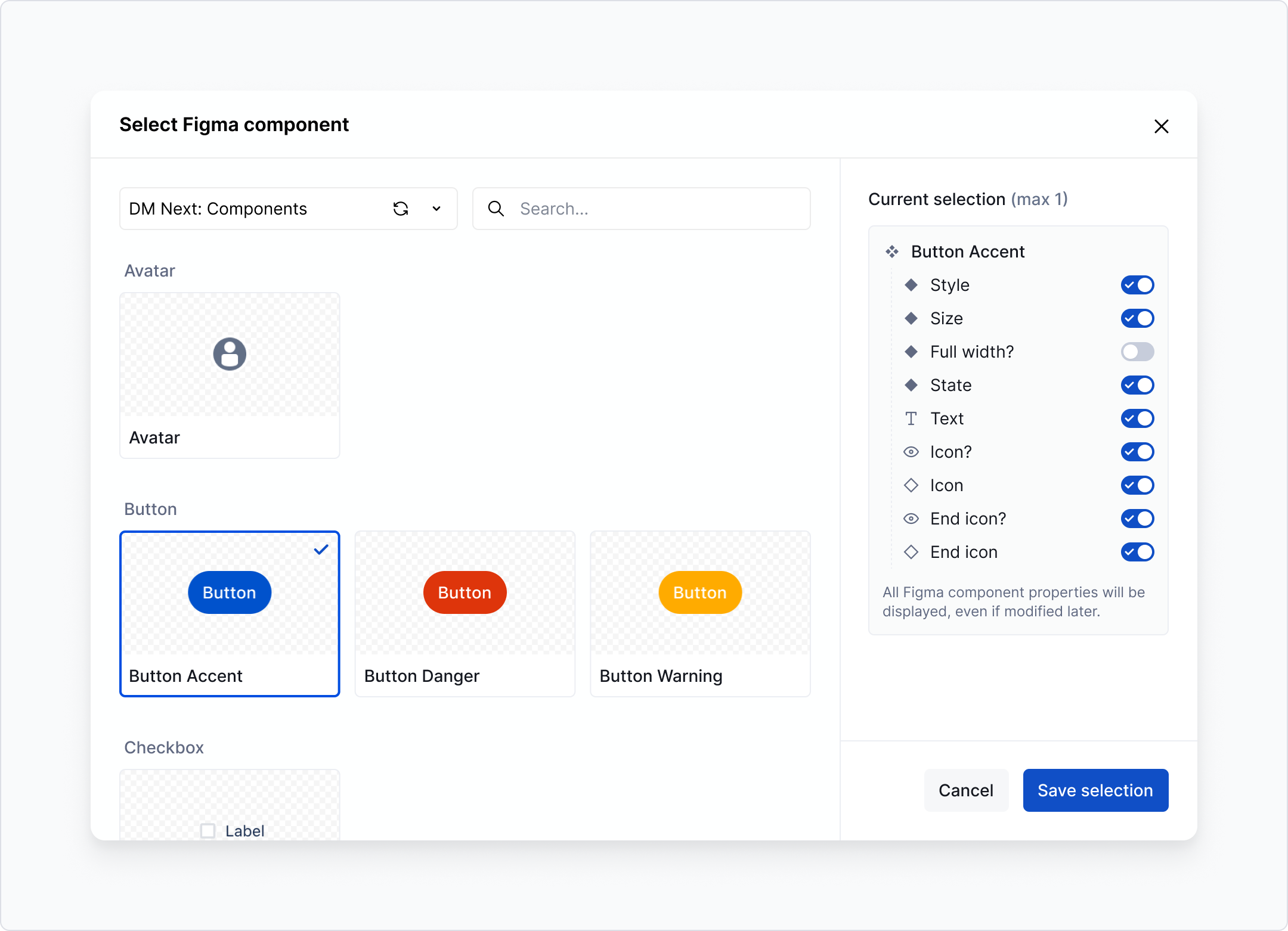Click the eye icon next to Icon? property
Image resolution: width=1288 pixels, height=931 pixels.
(x=911, y=452)
